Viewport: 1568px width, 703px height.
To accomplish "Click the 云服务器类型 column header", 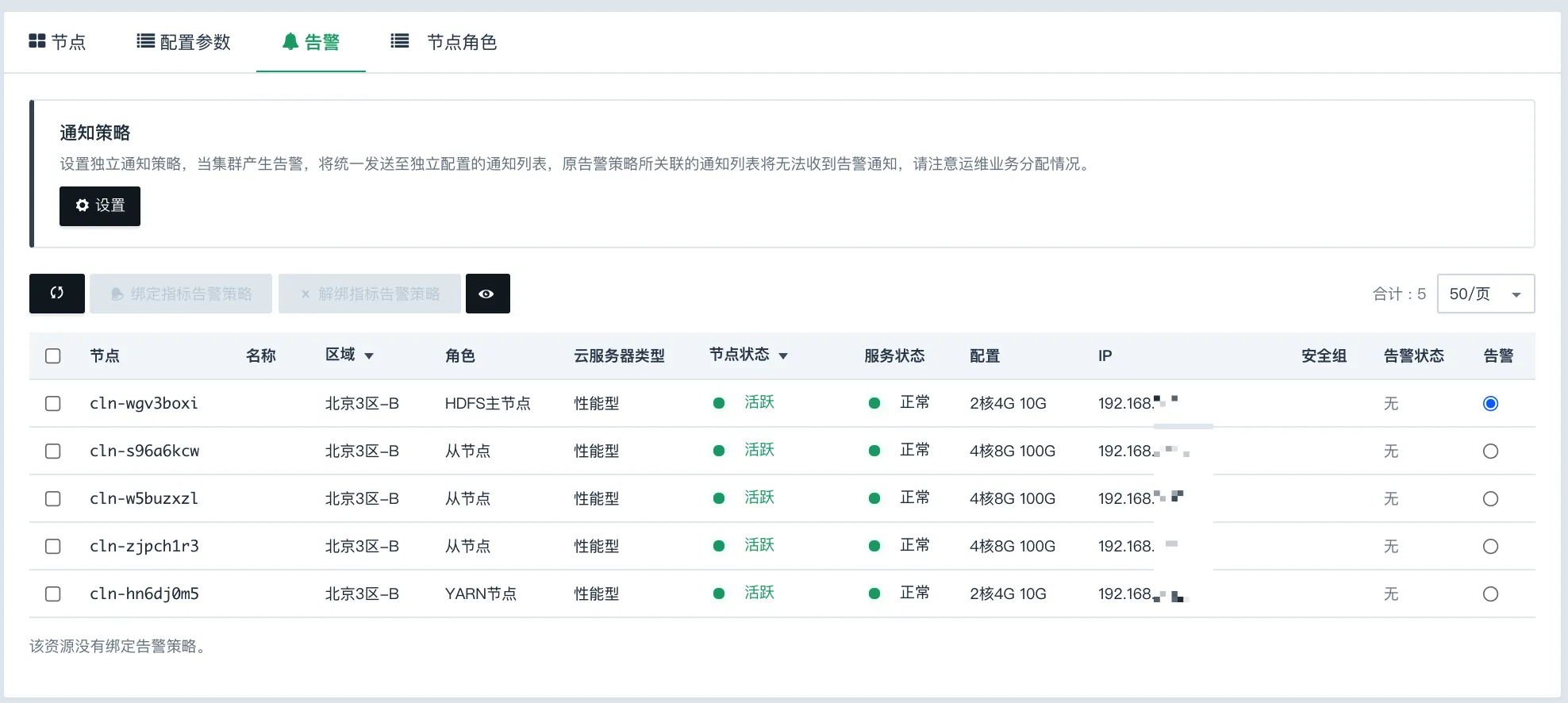I will [620, 356].
